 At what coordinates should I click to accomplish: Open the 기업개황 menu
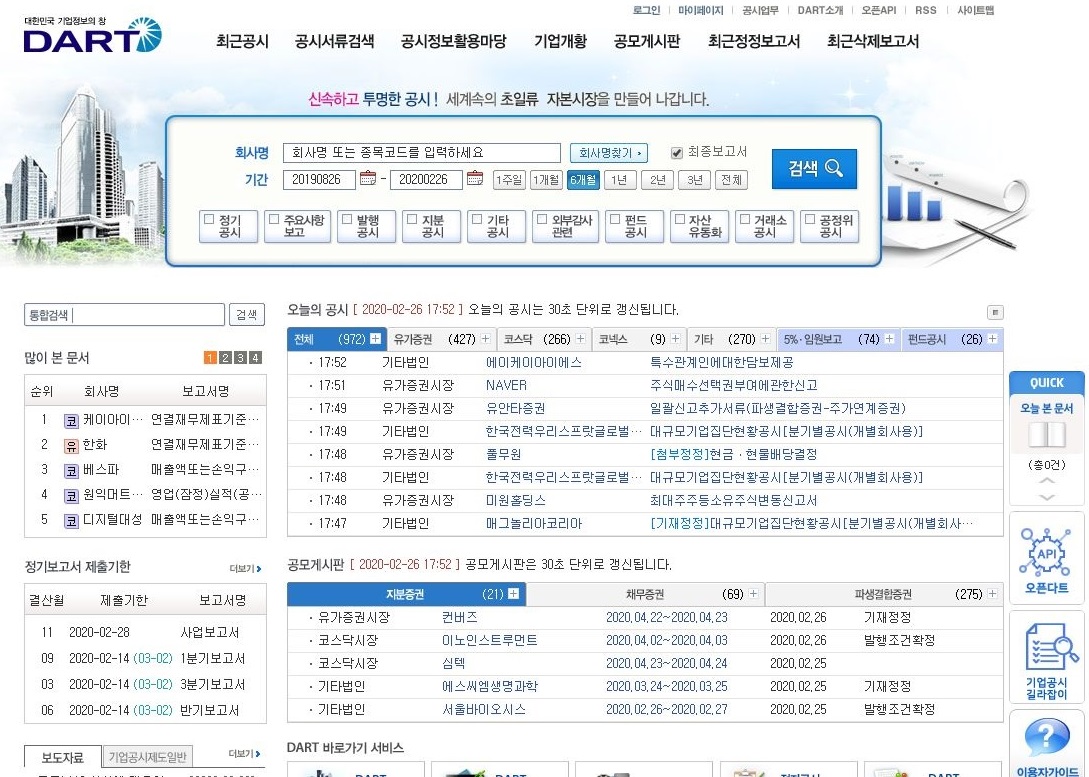point(560,42)
